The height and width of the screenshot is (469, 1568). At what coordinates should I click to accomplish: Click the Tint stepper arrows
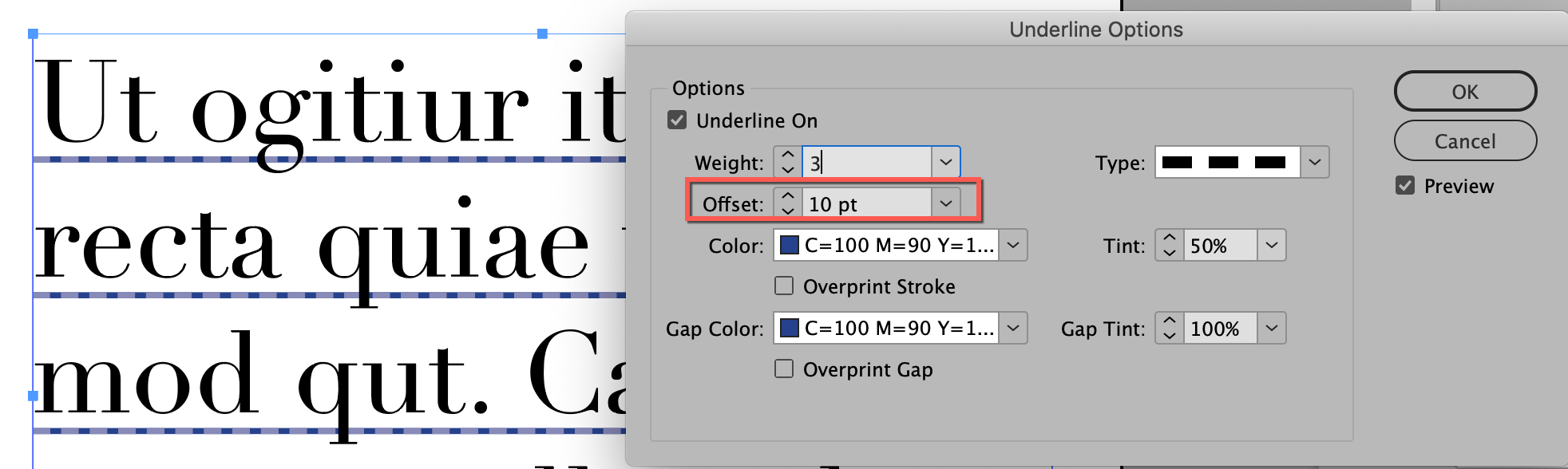pos(1170,246)
